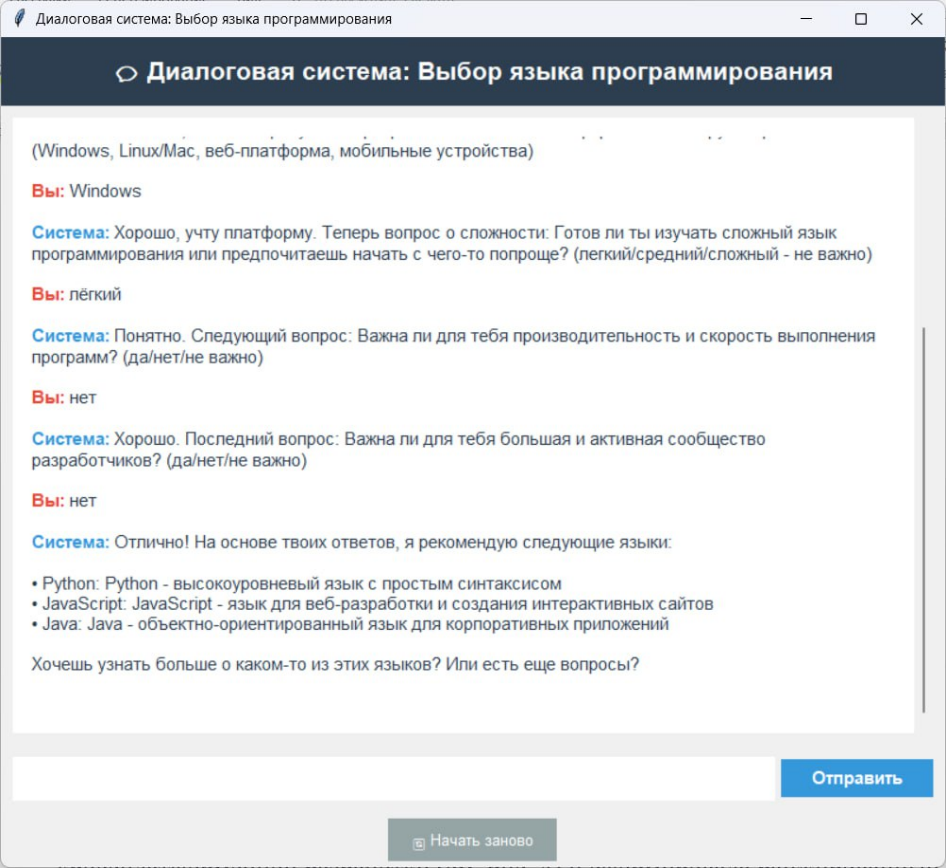Click the user reply "Windows"
This screenshot has height=868, width=946.
pos(105,191)
